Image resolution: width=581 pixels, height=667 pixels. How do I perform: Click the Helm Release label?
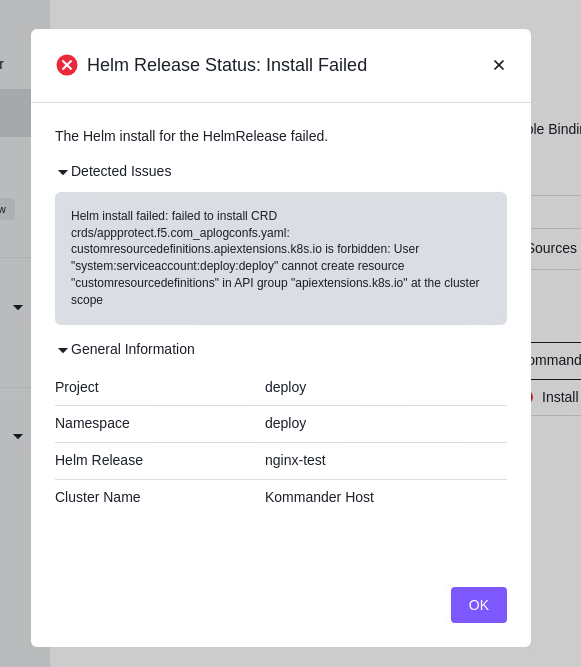[x=99, y=460]
